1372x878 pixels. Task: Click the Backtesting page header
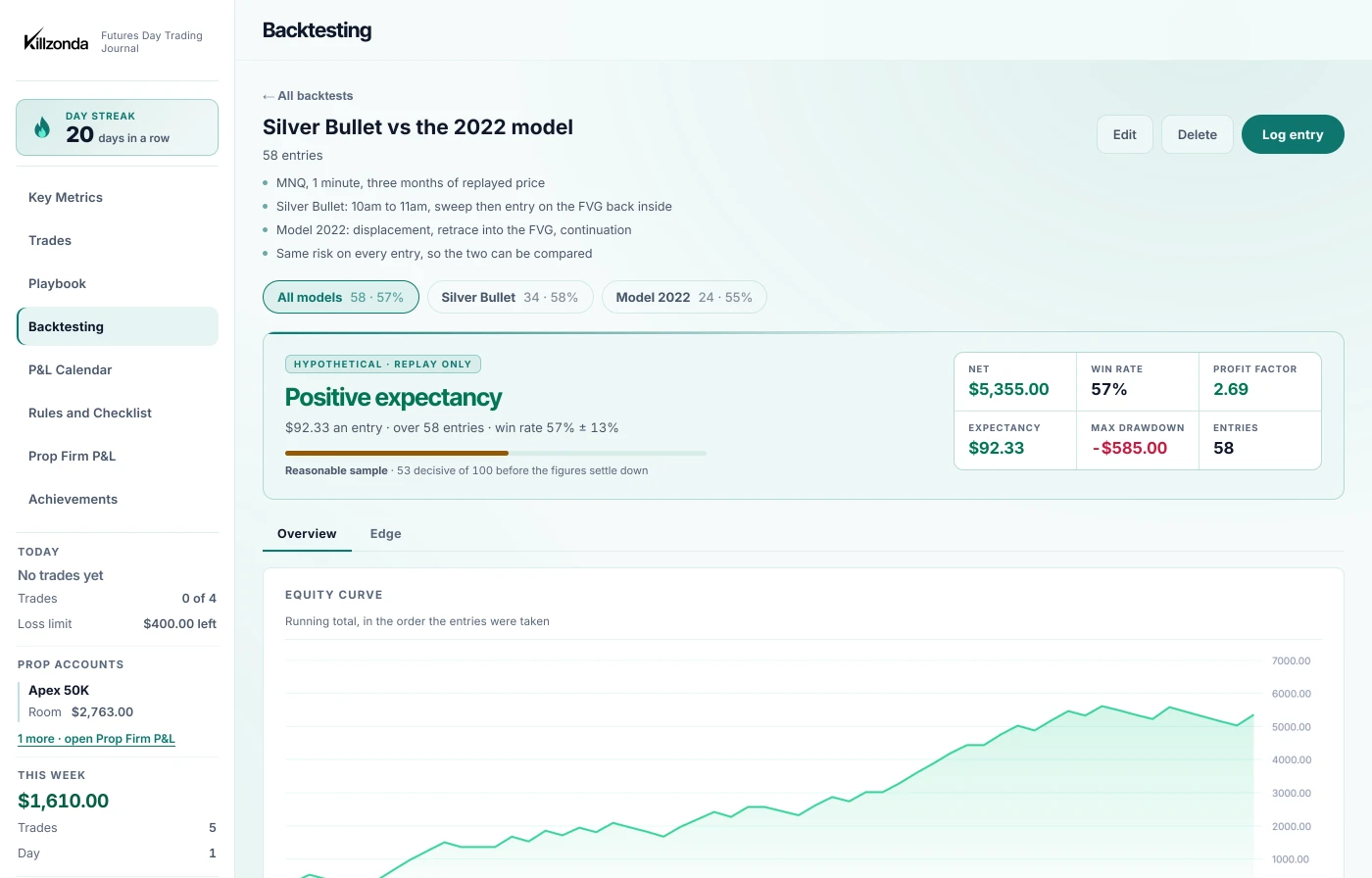click(318, 30)
